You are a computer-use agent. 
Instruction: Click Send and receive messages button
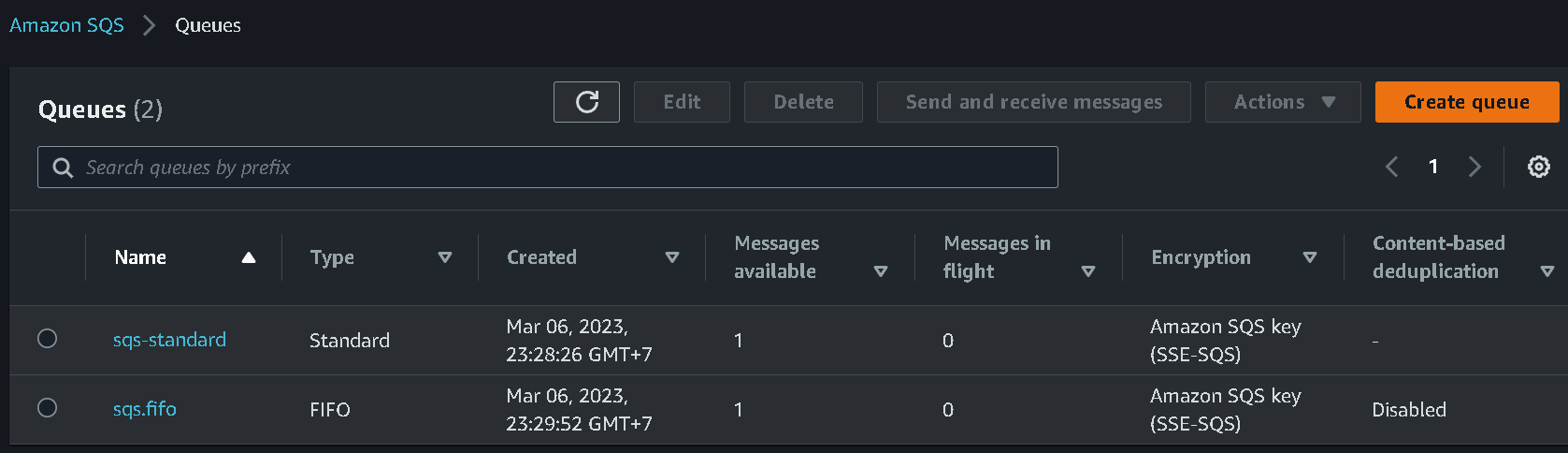tap(1033, 102)
